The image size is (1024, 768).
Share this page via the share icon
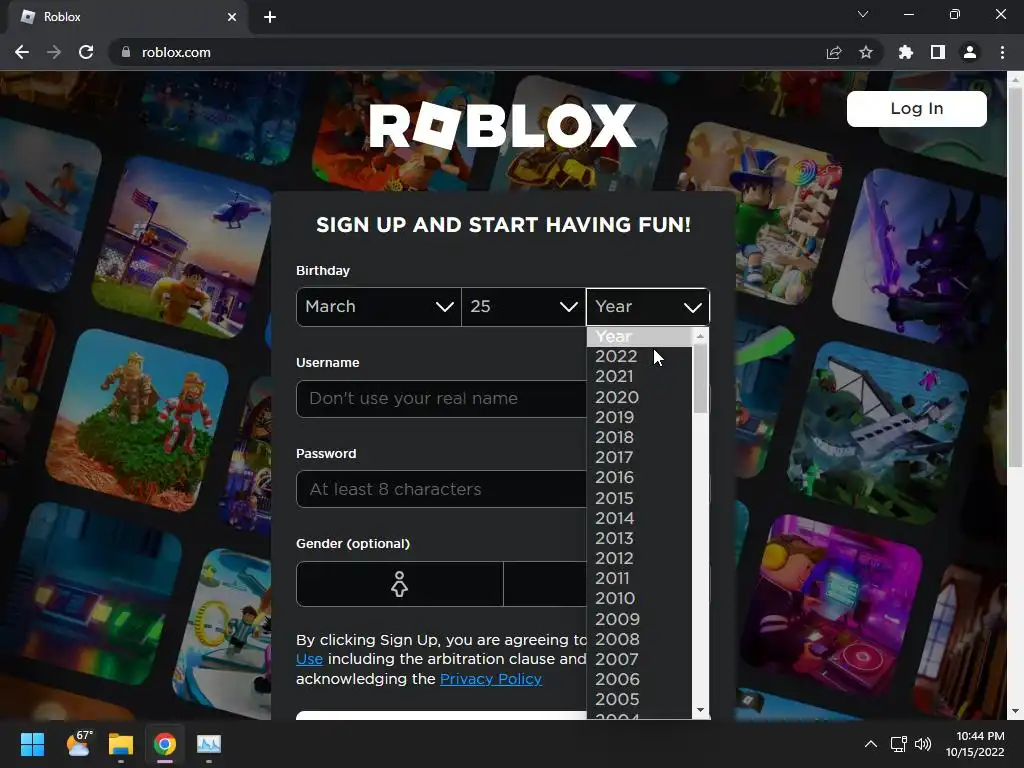point(834,52)
